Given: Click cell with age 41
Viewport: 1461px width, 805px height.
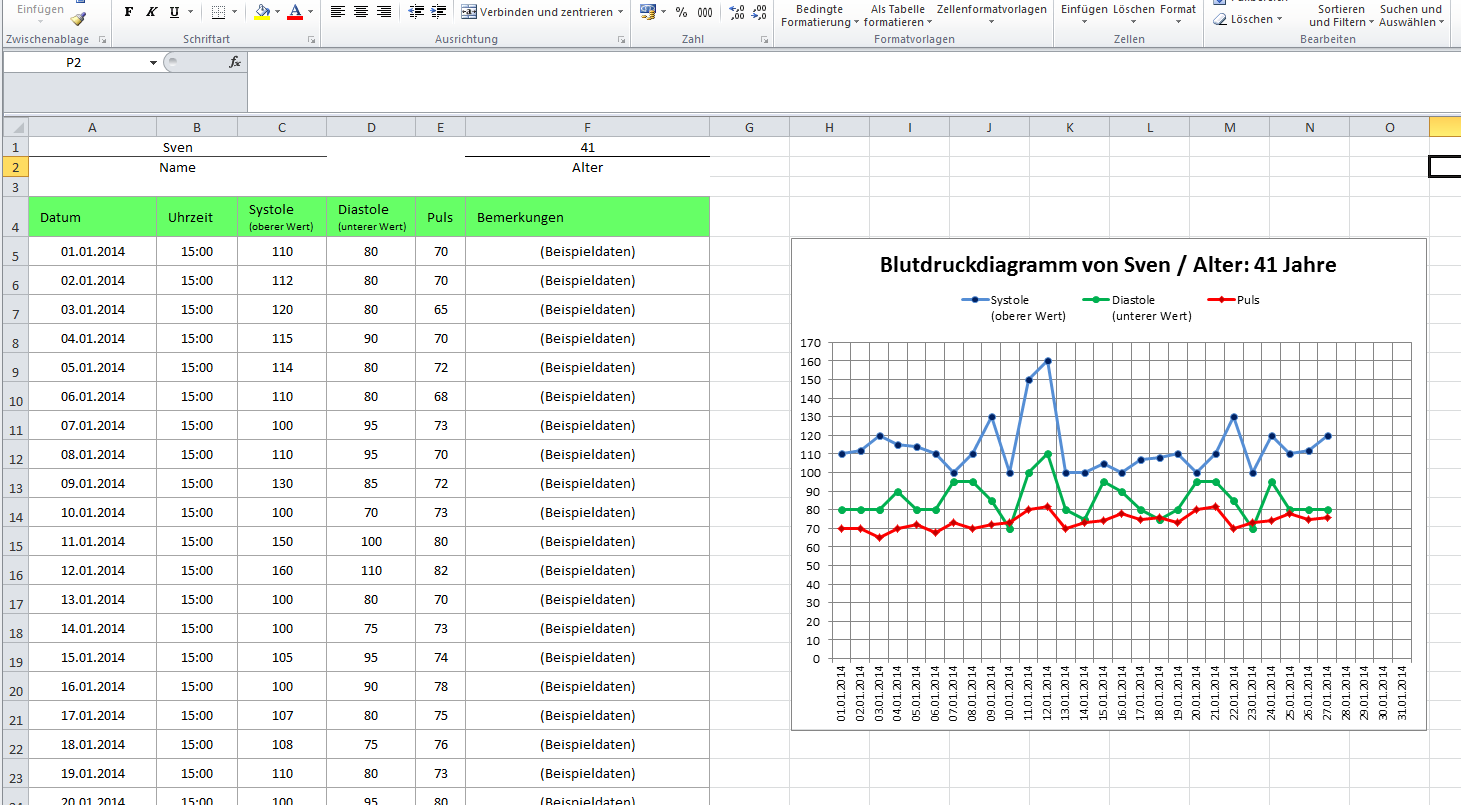Looking at the screenshot, I should coord(587,147).
